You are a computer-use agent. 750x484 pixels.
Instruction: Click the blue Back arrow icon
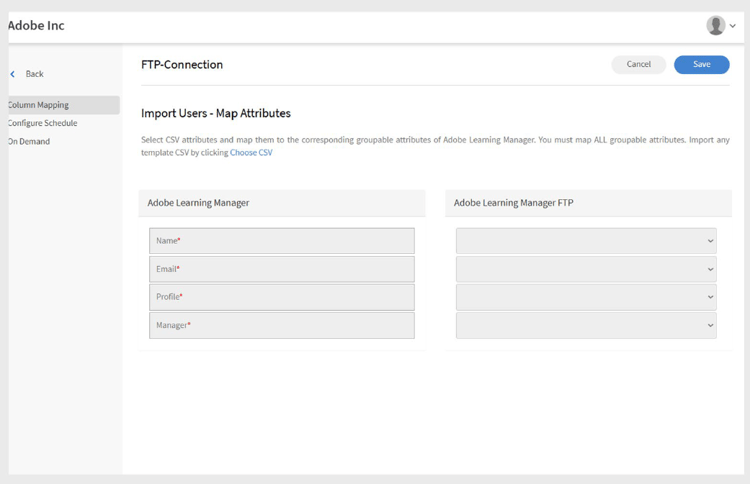[13, 74]
